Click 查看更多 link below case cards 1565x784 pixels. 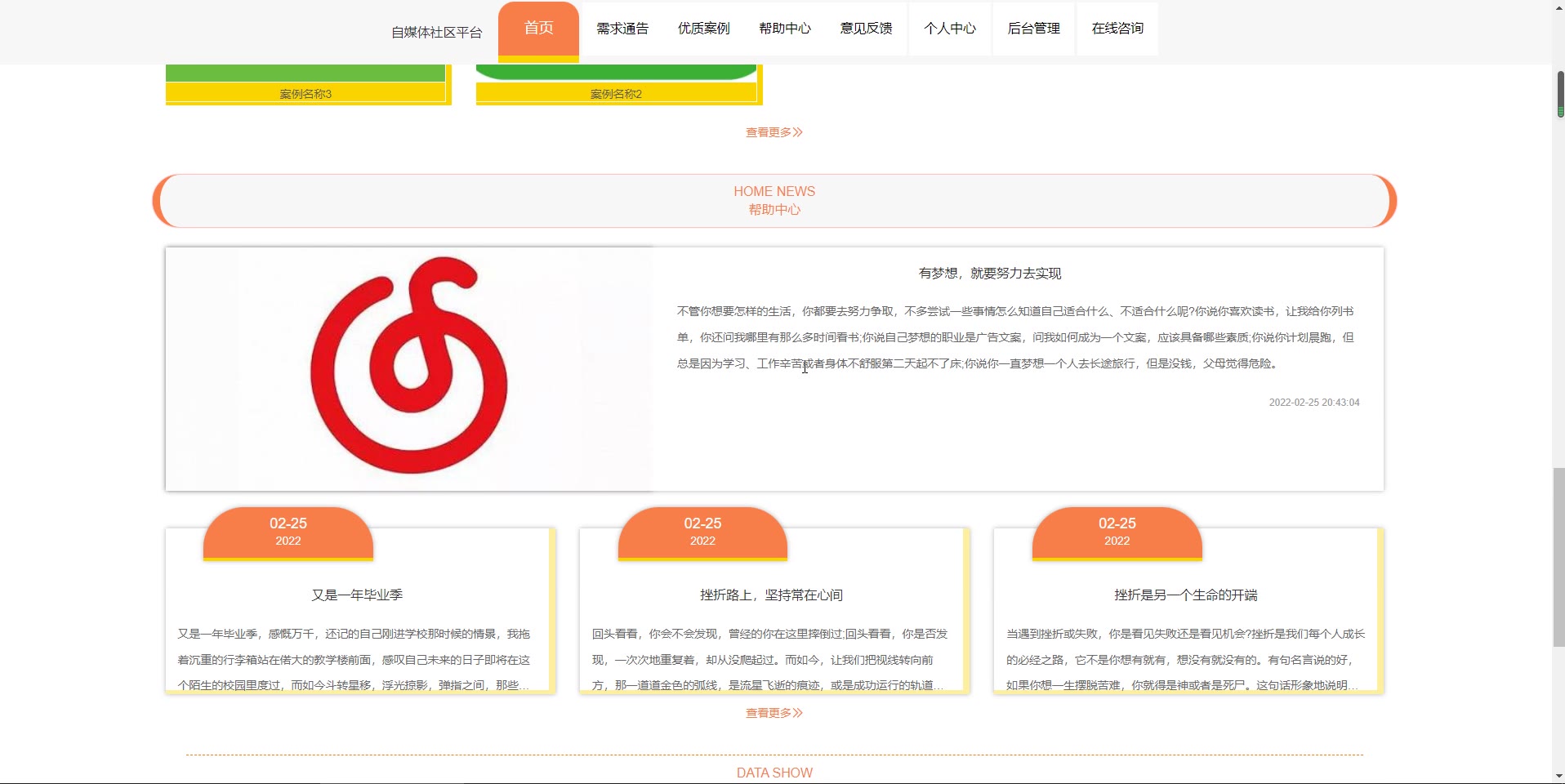(774, 132)
